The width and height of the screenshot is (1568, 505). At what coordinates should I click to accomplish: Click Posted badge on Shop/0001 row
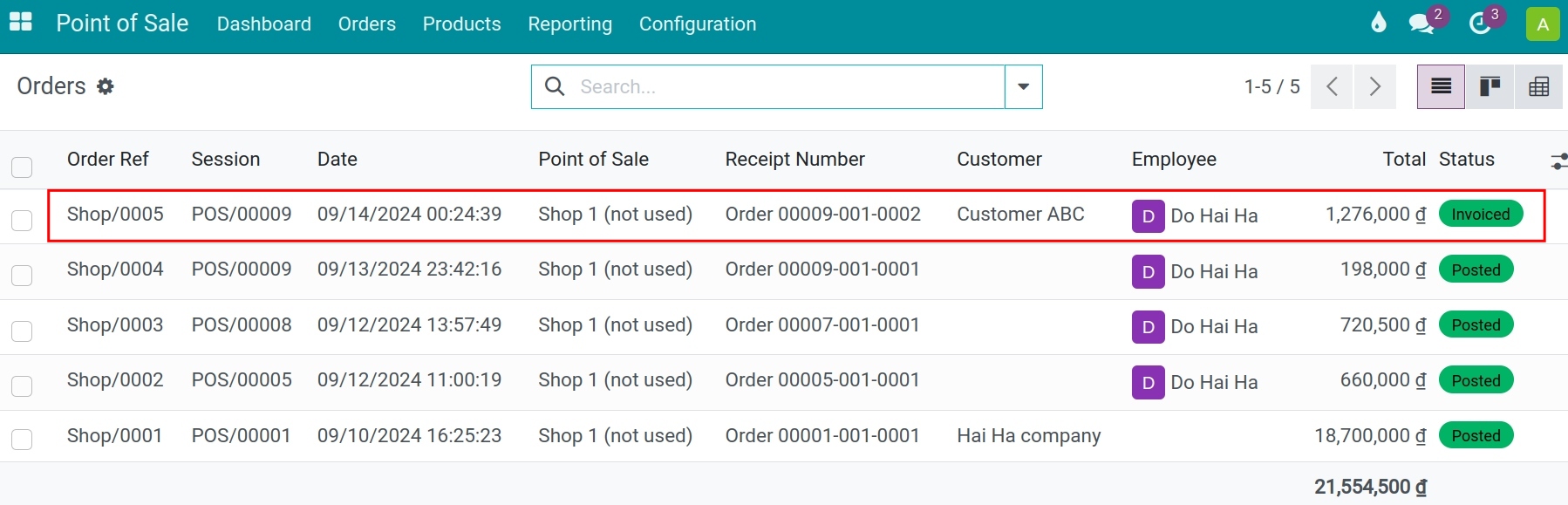point(1476,435)
